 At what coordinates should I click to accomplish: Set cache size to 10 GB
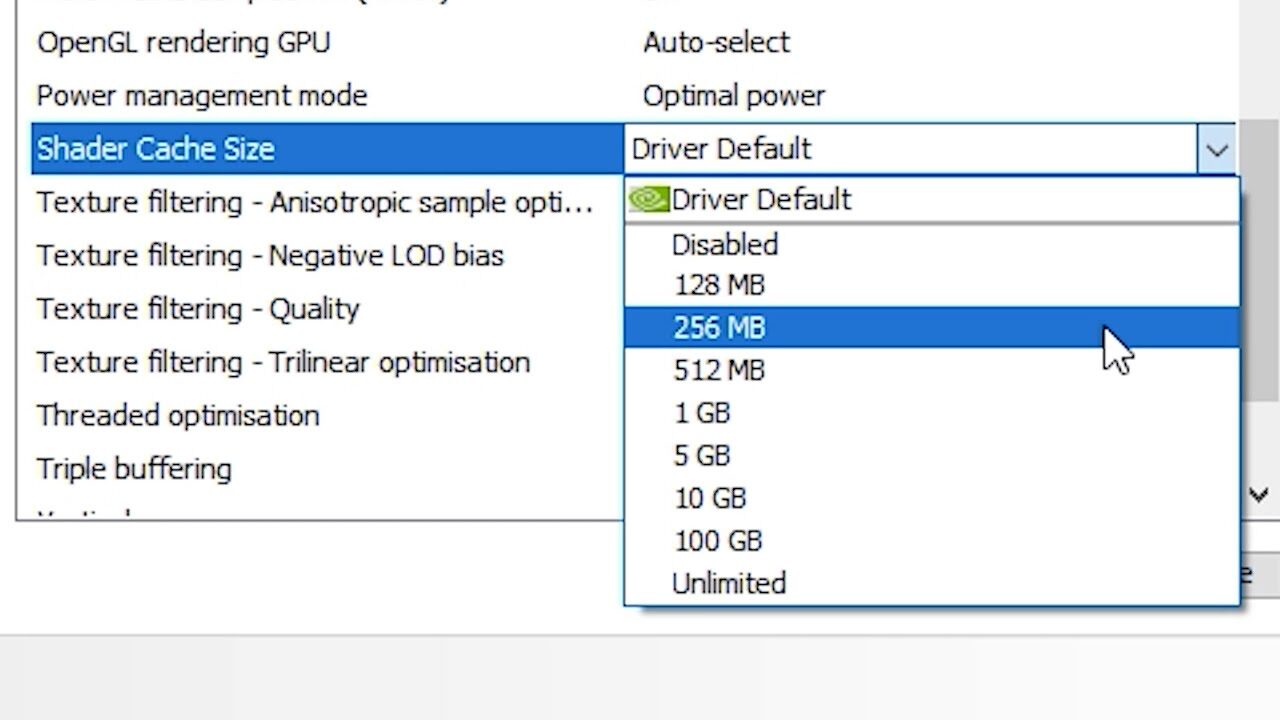pyautogui.click(x=710, y=498)
